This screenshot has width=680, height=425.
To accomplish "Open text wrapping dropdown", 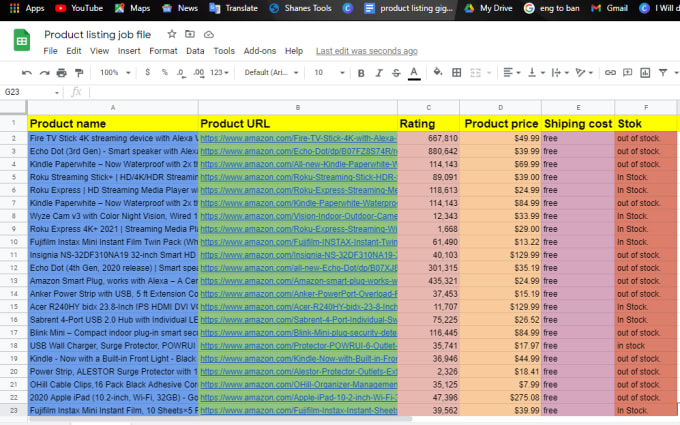I will point(560,72).
